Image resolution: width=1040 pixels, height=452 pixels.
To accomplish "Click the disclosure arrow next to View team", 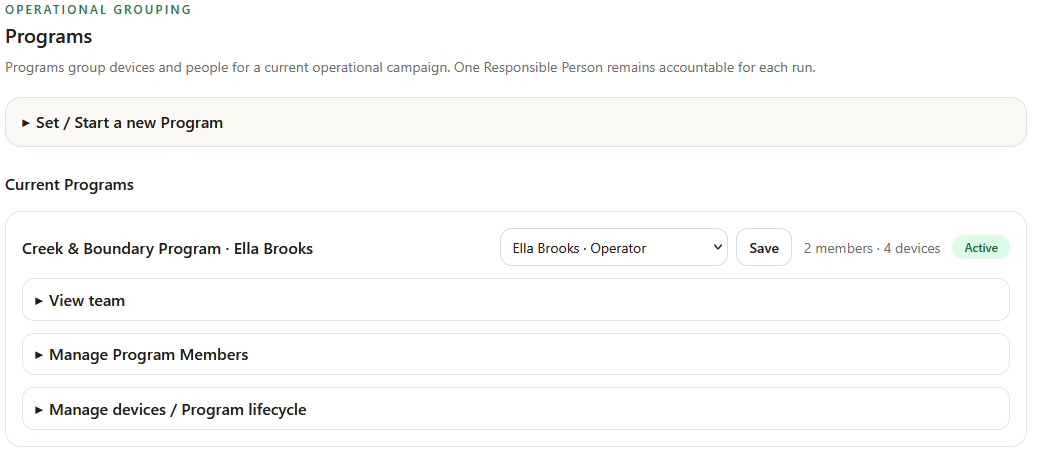I will [39, 301].
